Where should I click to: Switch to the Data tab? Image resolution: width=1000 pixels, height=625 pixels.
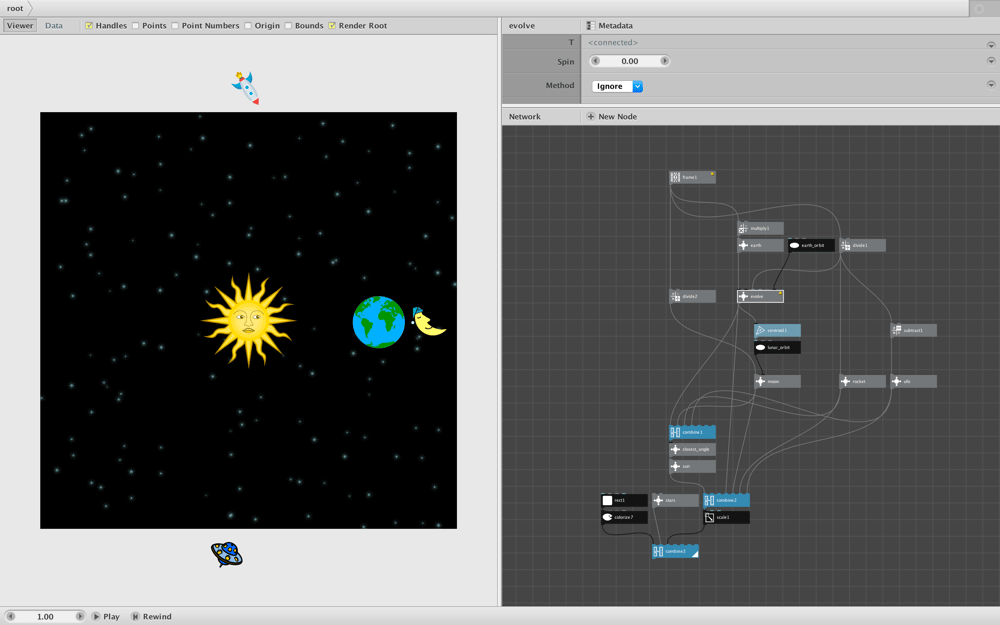(54, 26)
